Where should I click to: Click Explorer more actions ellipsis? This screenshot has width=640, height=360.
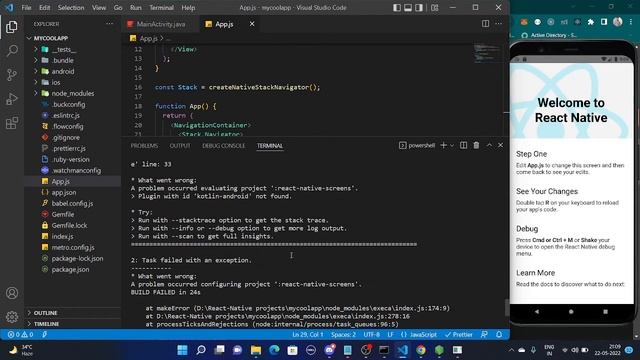tap(109, 24)
